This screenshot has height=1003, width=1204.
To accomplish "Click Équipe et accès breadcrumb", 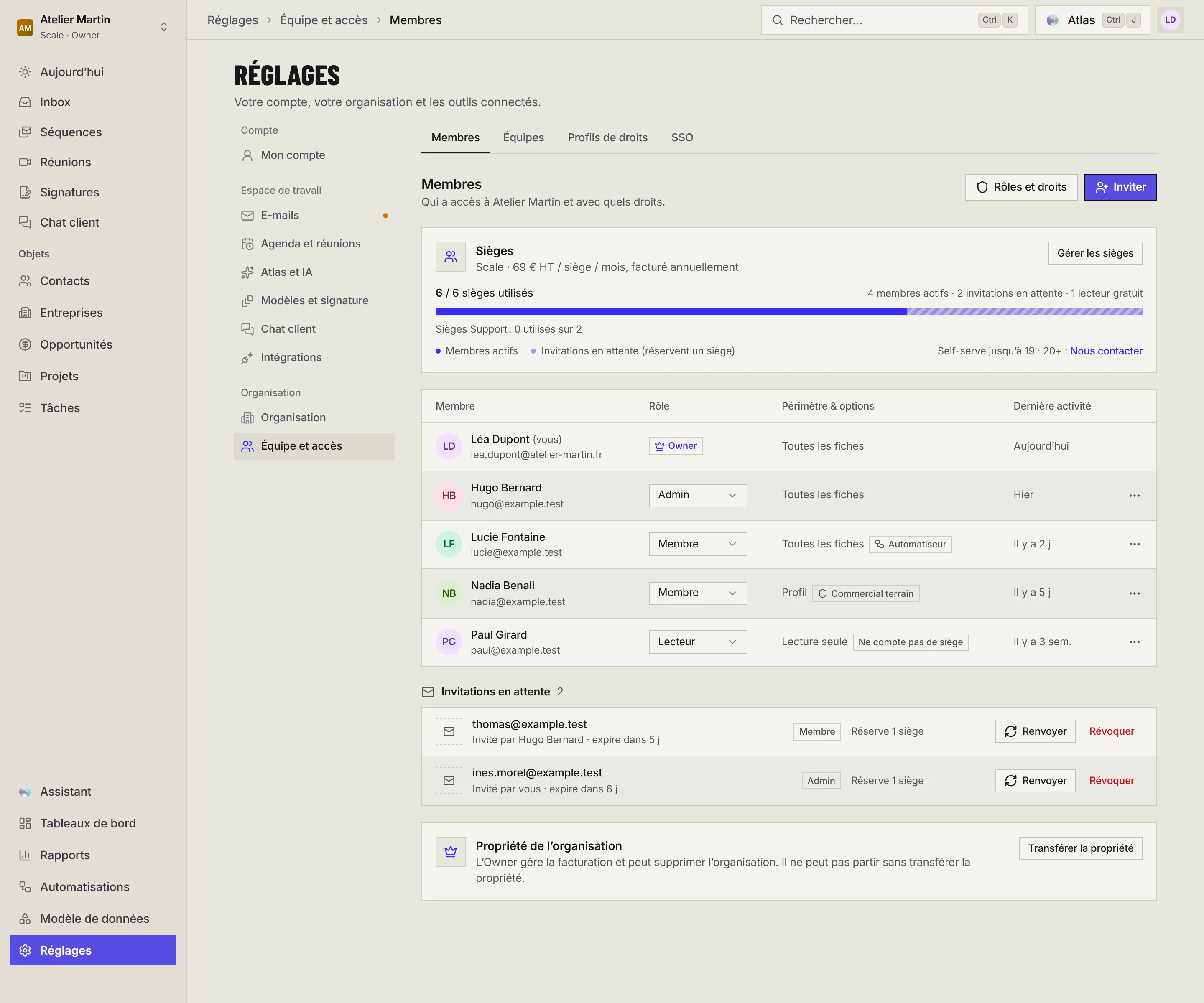I will [323, 20].
